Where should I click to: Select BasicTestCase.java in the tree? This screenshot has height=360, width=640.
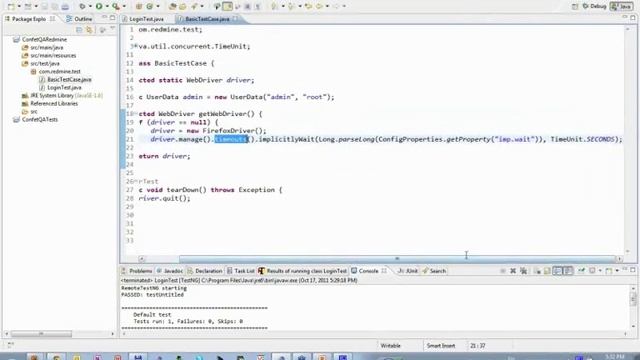pos(69,80)
